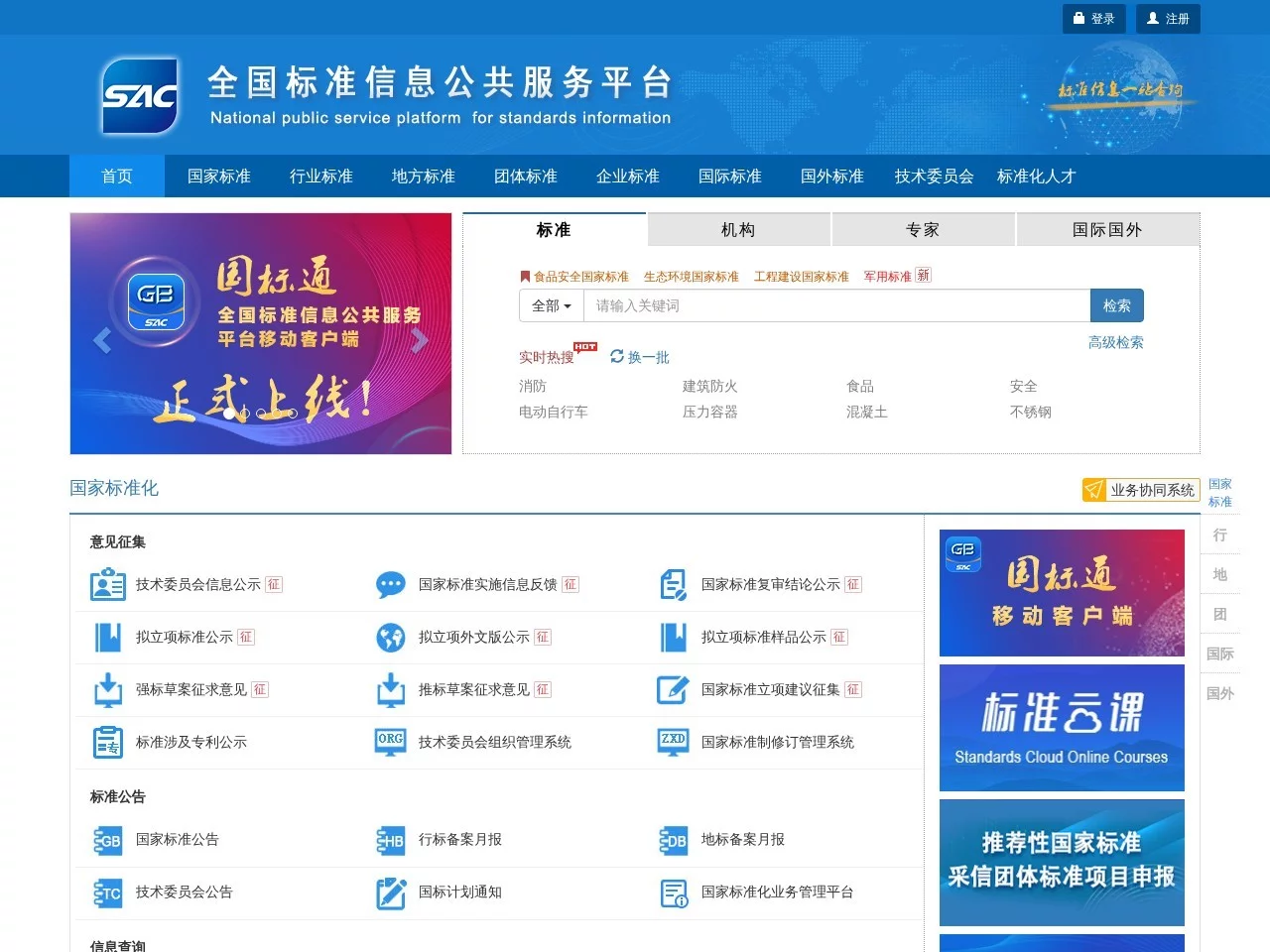This screenshot has height=952, width=1270.
Task: Click the 强标草案征求意见 download icon
Action: (x=107, y=689)
